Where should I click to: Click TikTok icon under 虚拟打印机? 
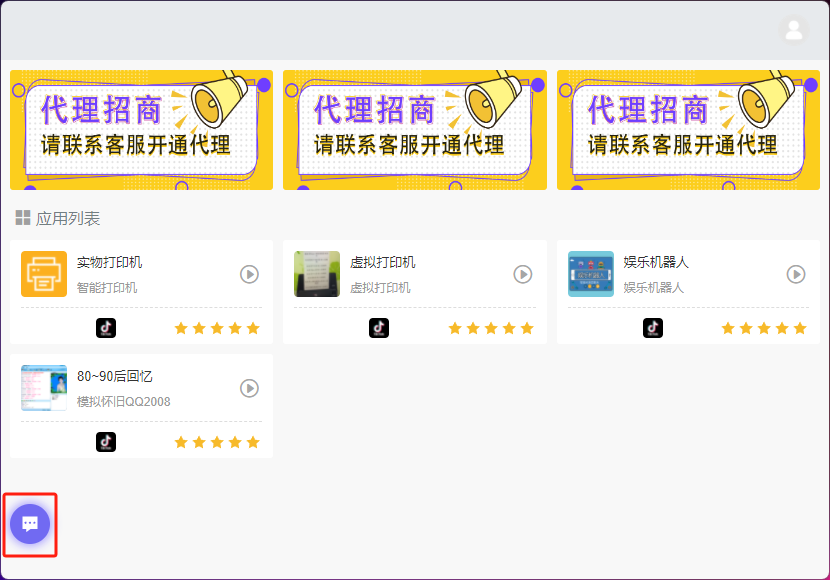pyautogui.click(x=379, y=328)
